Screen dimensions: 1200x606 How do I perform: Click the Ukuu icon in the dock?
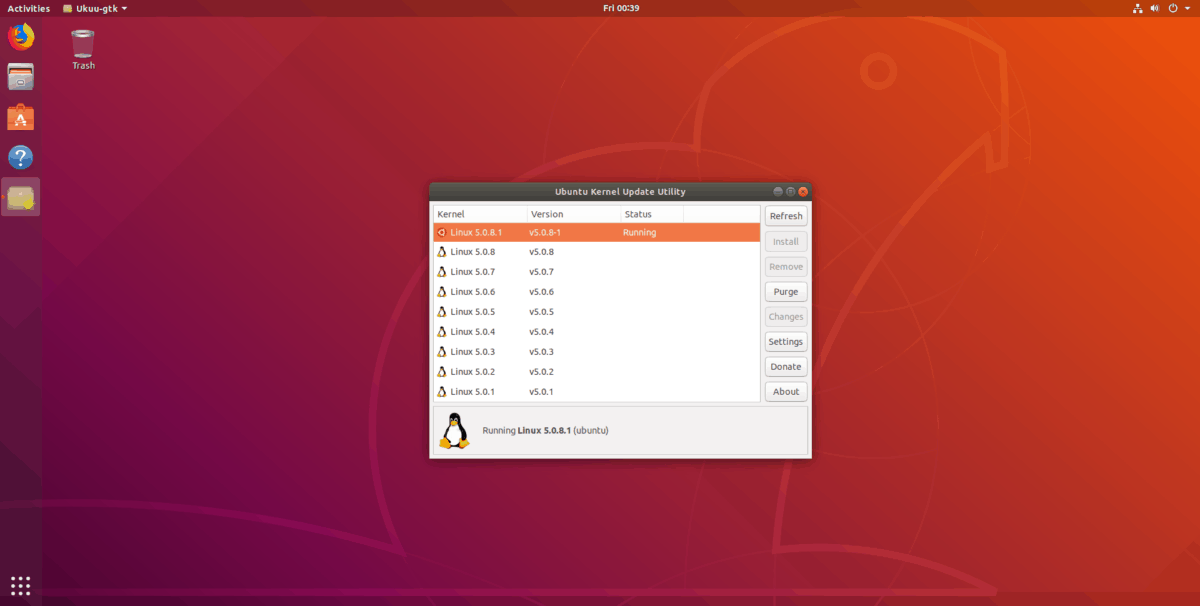(20, 197)
